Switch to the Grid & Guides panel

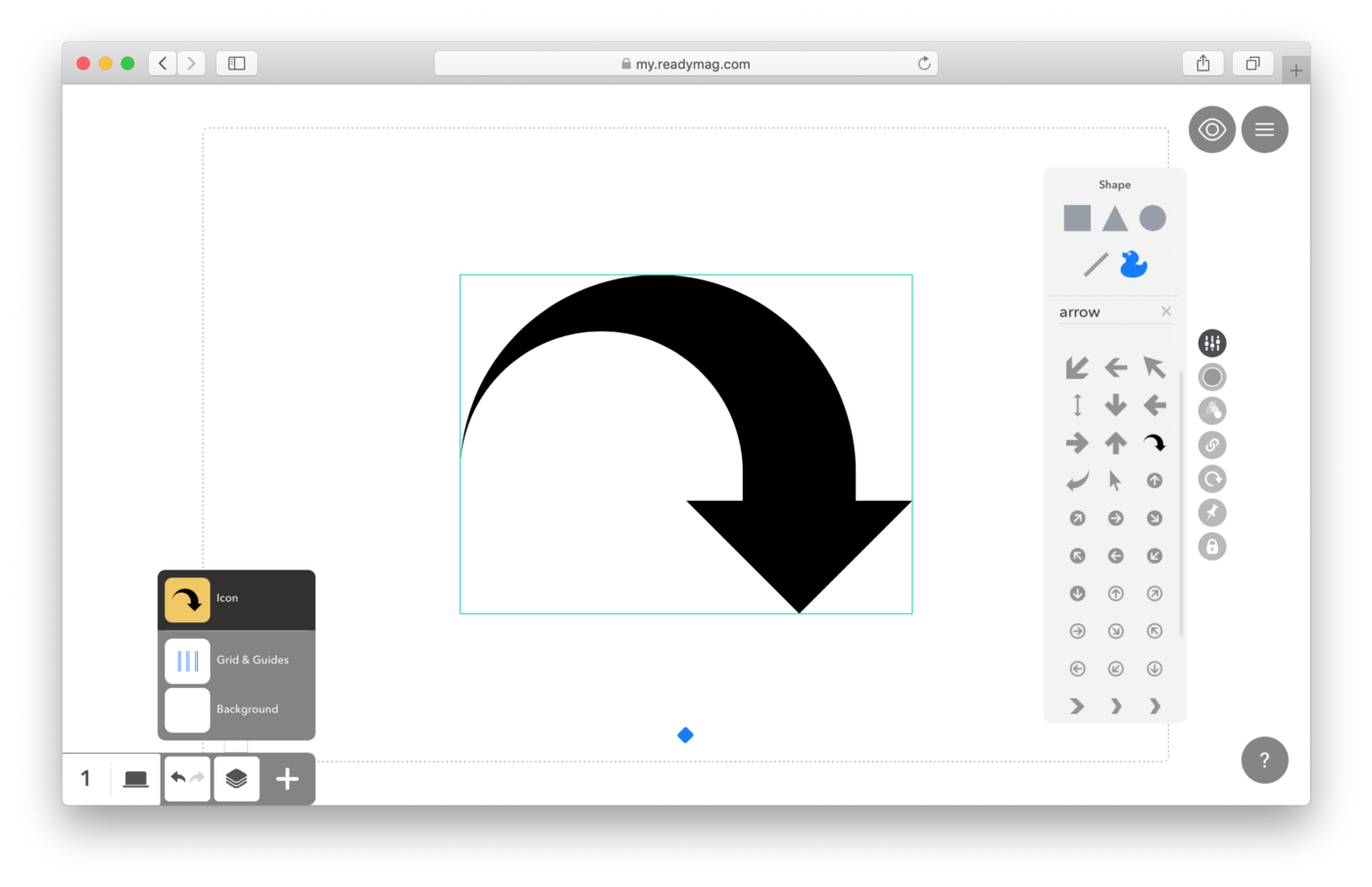pos(235,660)
